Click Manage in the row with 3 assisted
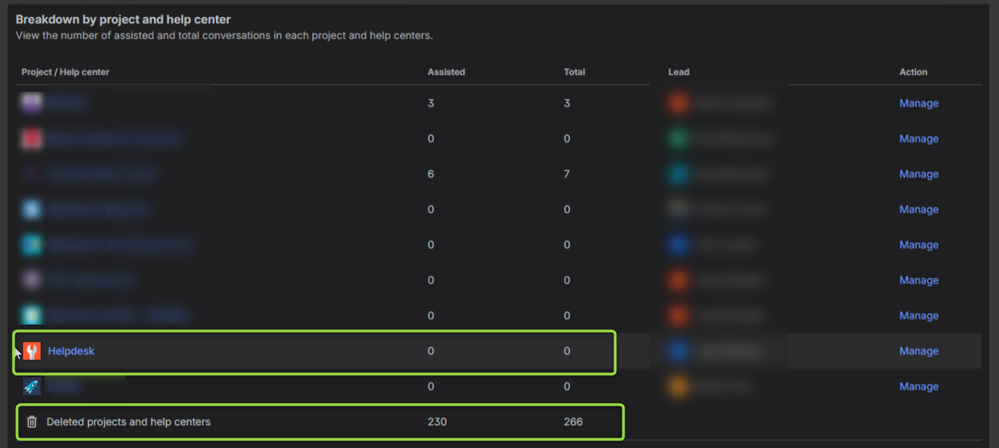The height and width of the screenshot is (448, 999). tap(918, 103)
